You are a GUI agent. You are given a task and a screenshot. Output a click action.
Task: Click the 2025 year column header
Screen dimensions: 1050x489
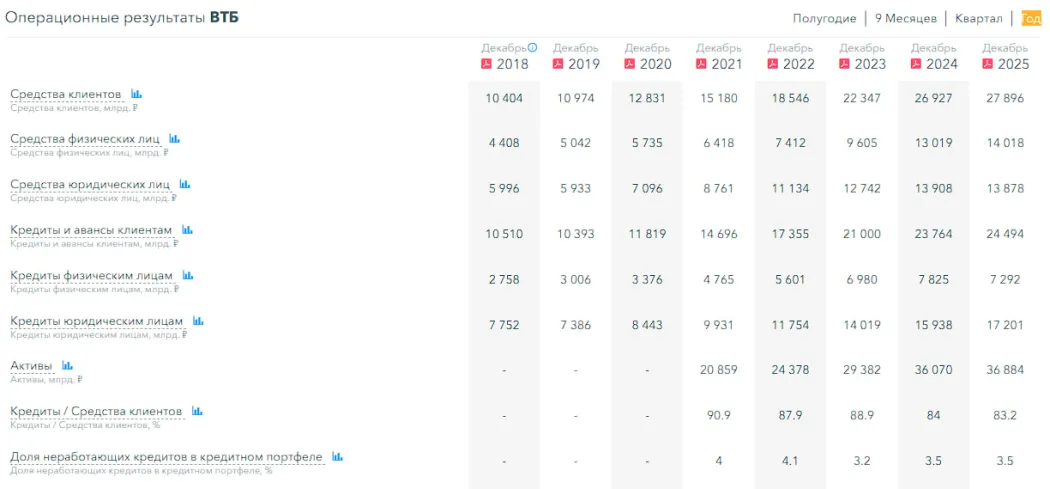pos(1011,64)
